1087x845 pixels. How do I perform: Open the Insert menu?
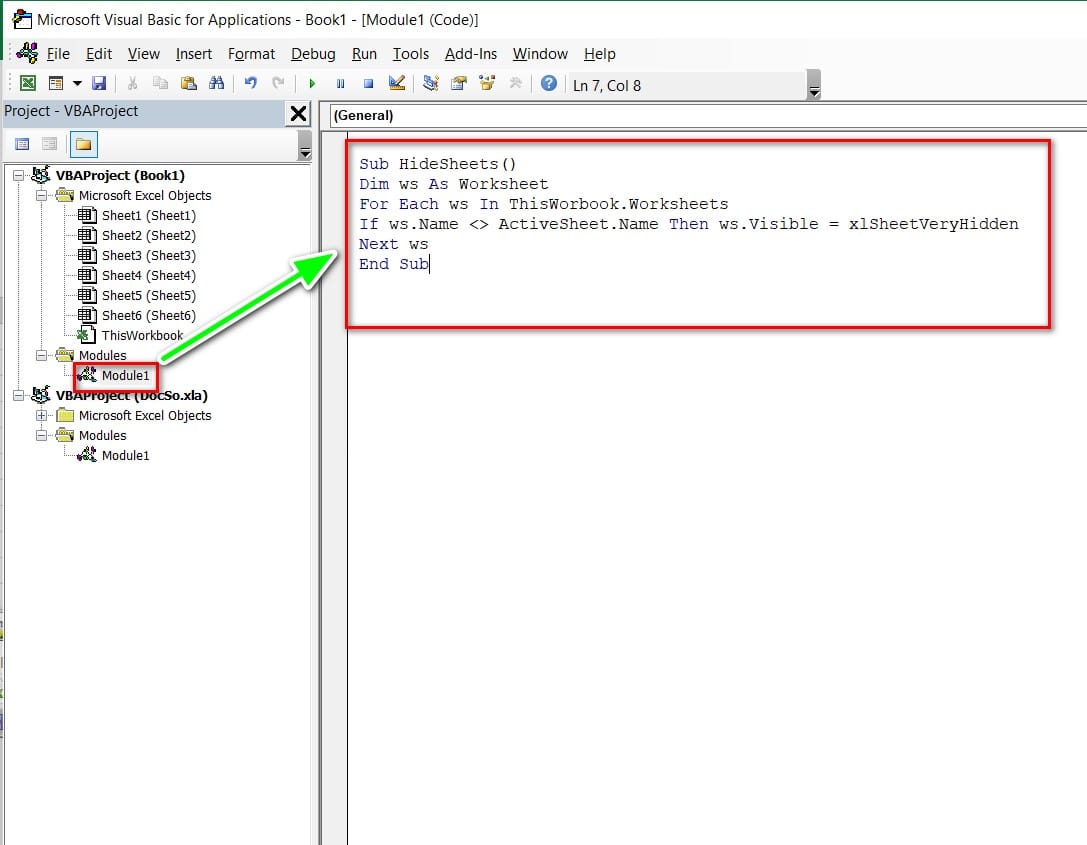point(193,54)
